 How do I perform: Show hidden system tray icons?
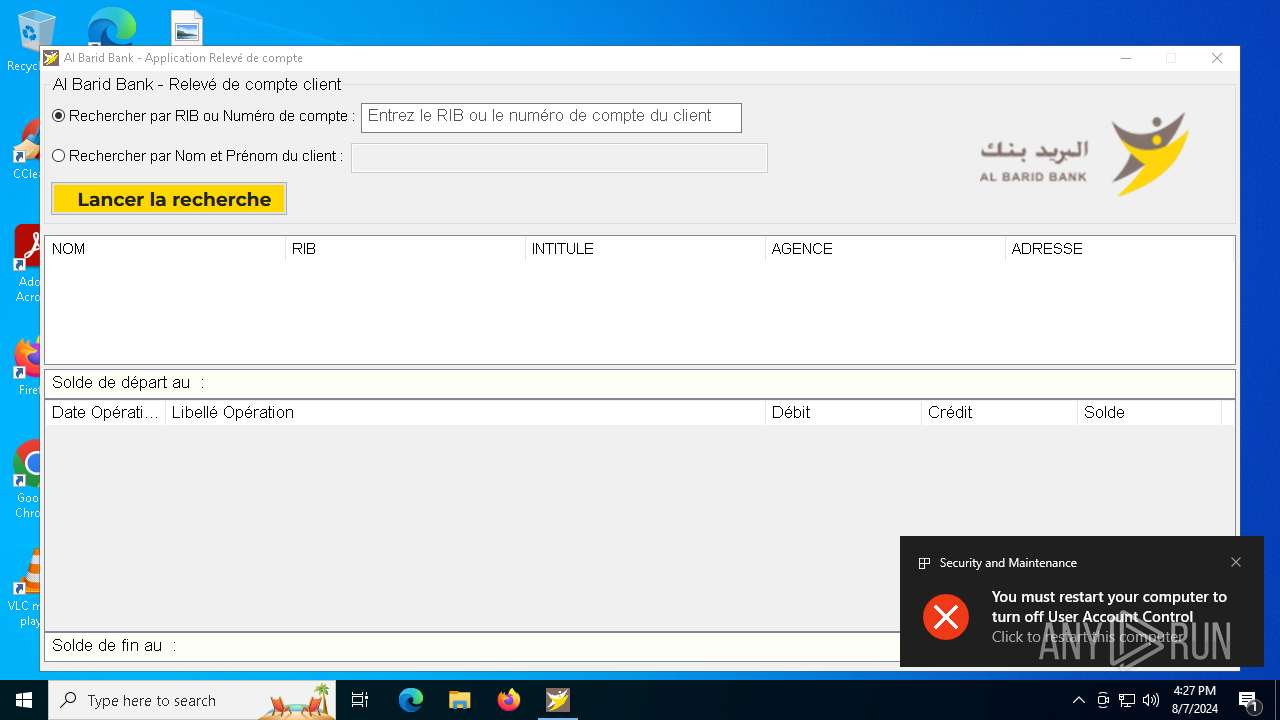click(1078, 700)
